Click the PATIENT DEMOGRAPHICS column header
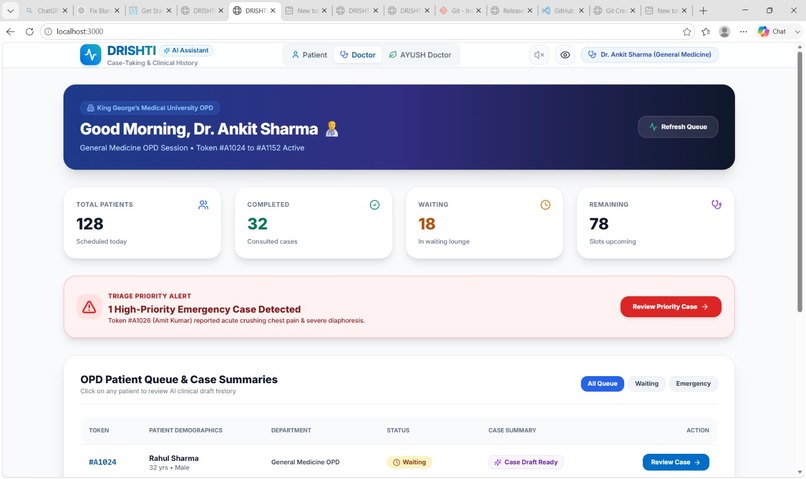The image size is (806, 479). point(186,431)
